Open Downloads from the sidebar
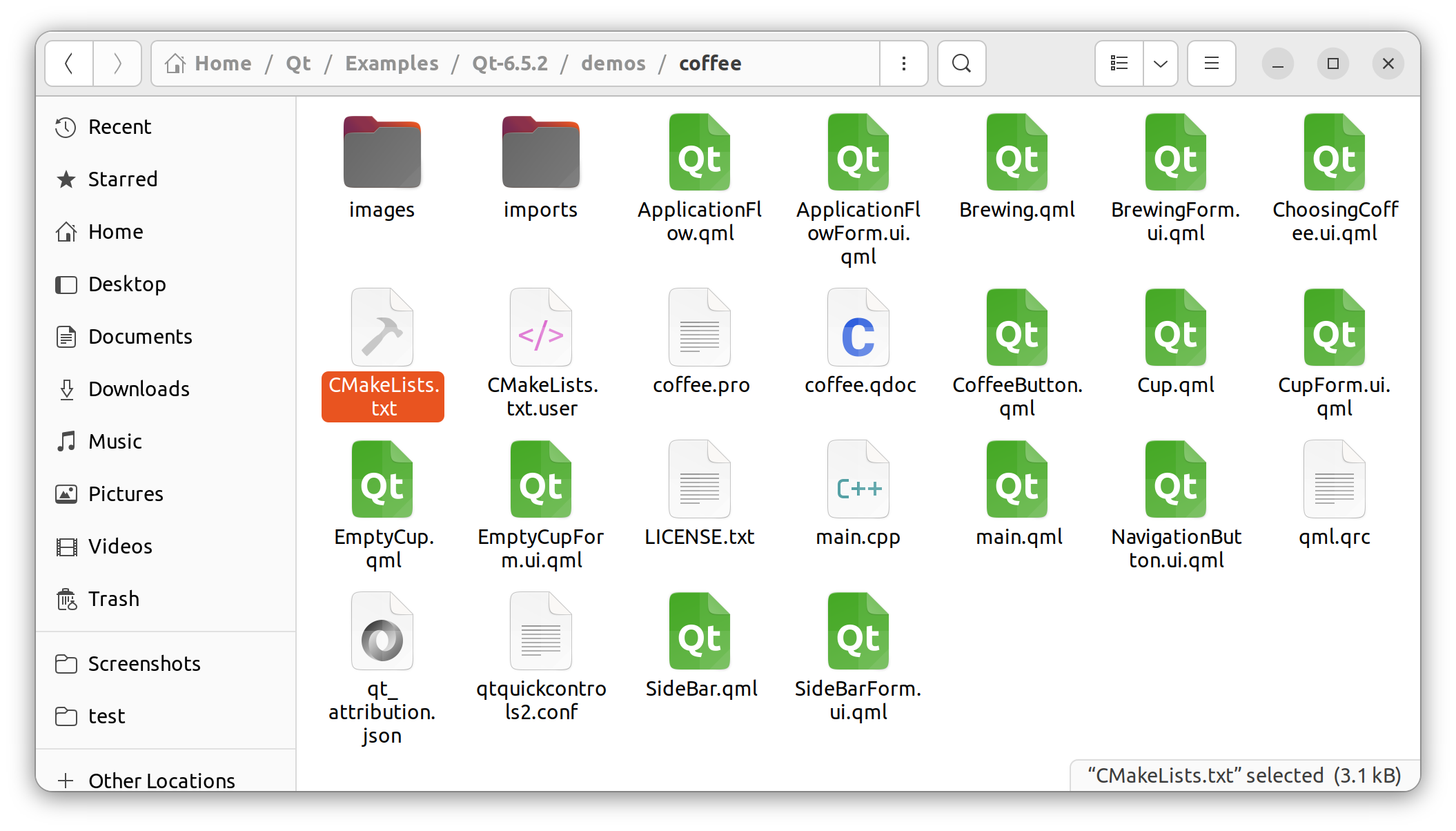 pos(138,389)
